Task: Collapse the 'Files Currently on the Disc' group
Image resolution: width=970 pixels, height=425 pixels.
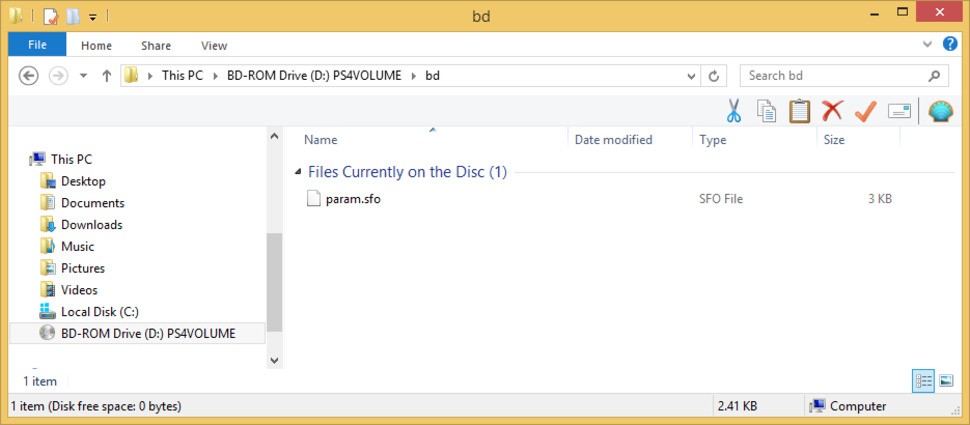Action: click(298, 172)
